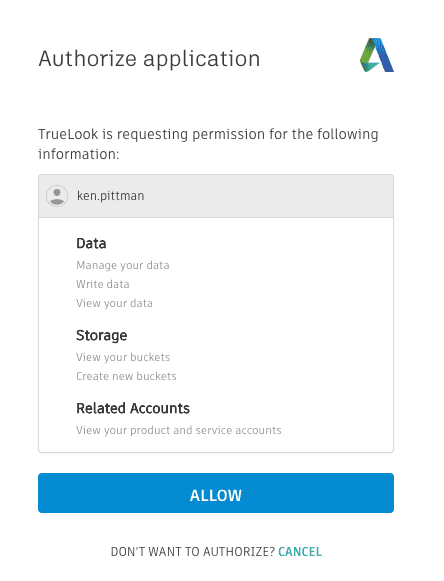Click the View your buckets permission
Viewport: 444px width, 581px height.
pyautogui.click(x=123, y=357)
